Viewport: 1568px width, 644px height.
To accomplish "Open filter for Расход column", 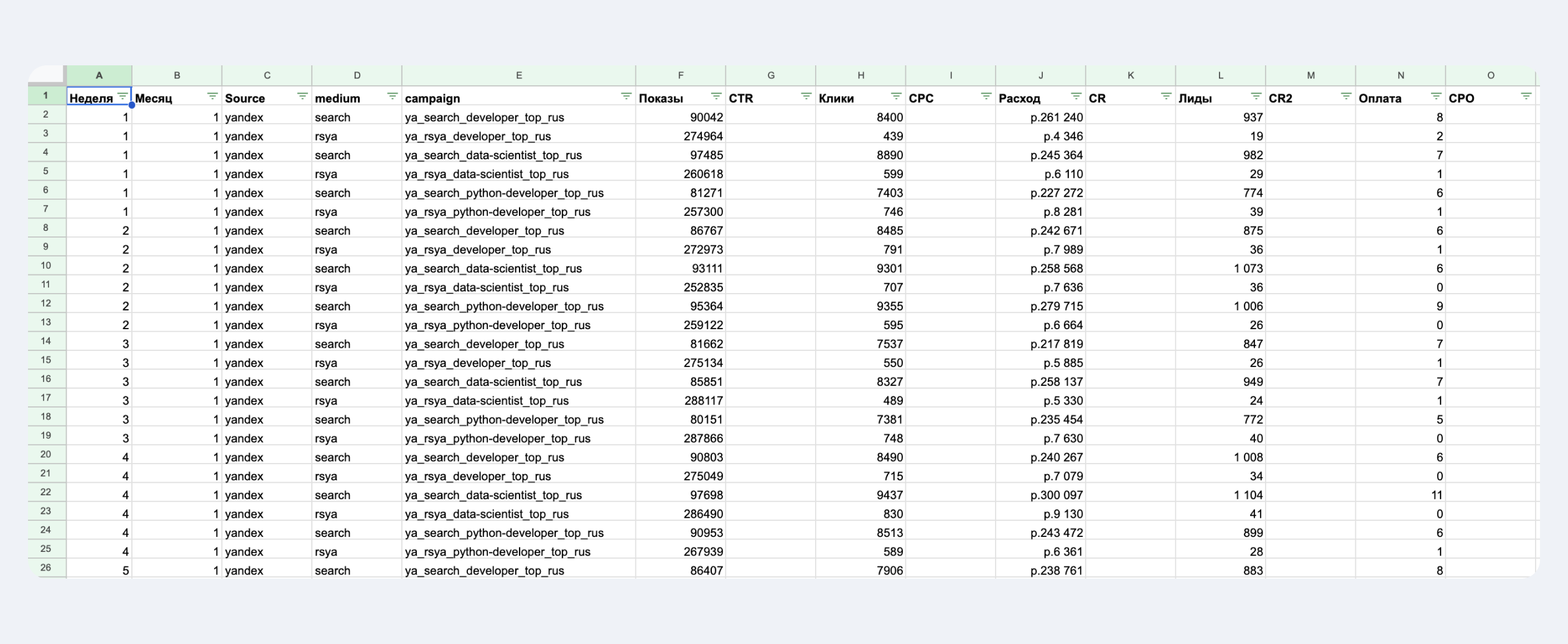I will pyautogui.click(x=1076, y=96).
